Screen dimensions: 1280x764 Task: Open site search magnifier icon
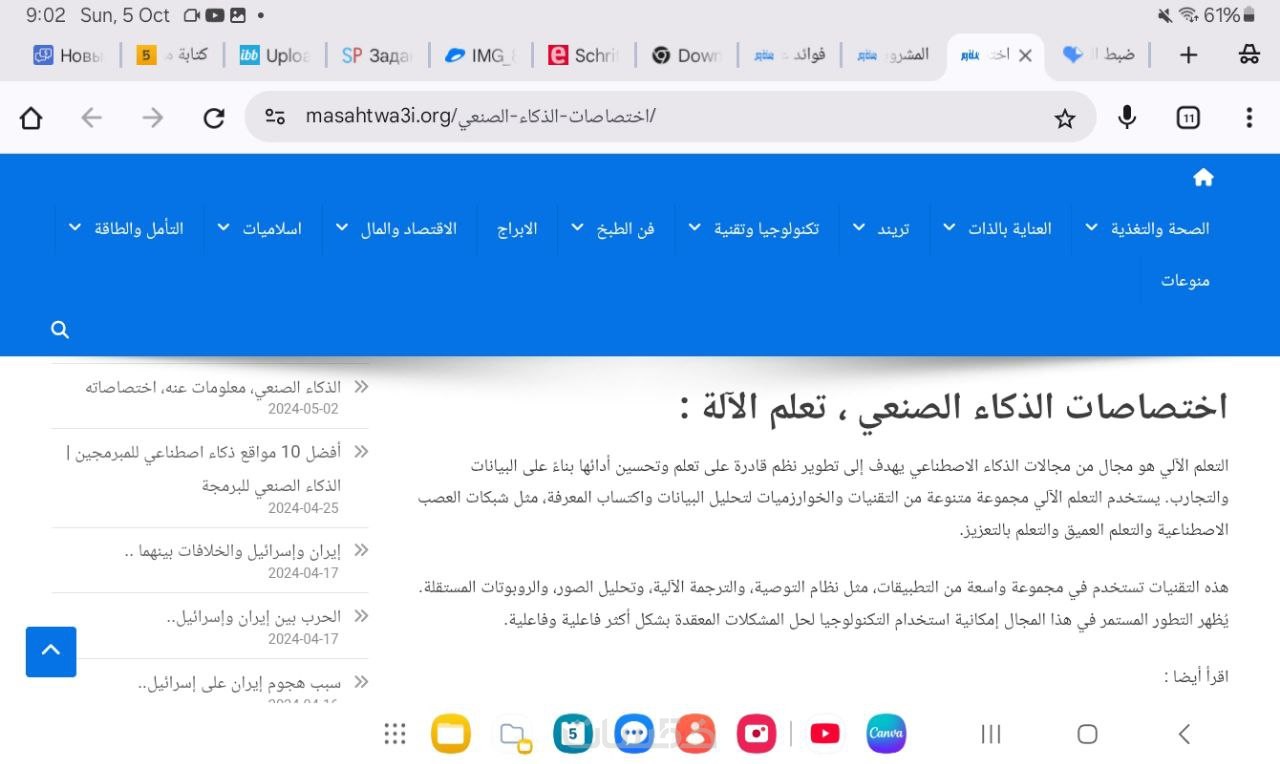pos(60,330)
